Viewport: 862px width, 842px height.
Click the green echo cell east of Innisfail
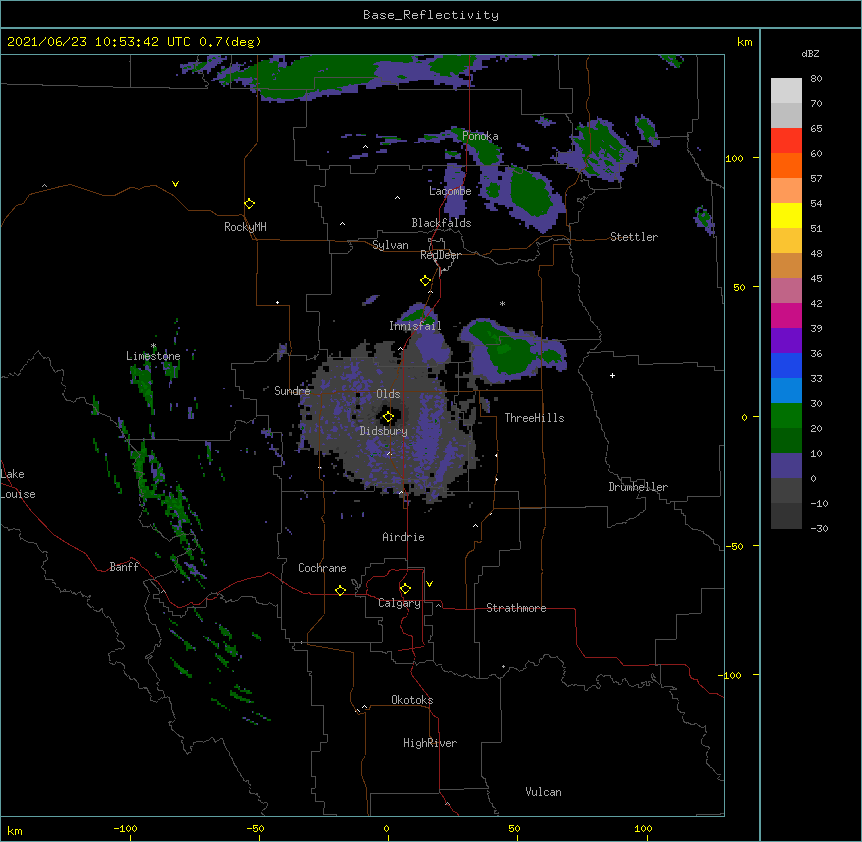coord(506,346)
